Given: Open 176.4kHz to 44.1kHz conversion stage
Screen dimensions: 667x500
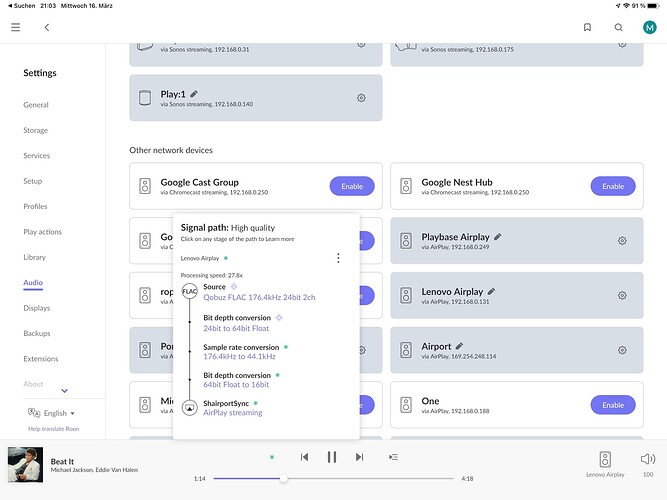Looking at the screenshot, I should coord(239,357).
